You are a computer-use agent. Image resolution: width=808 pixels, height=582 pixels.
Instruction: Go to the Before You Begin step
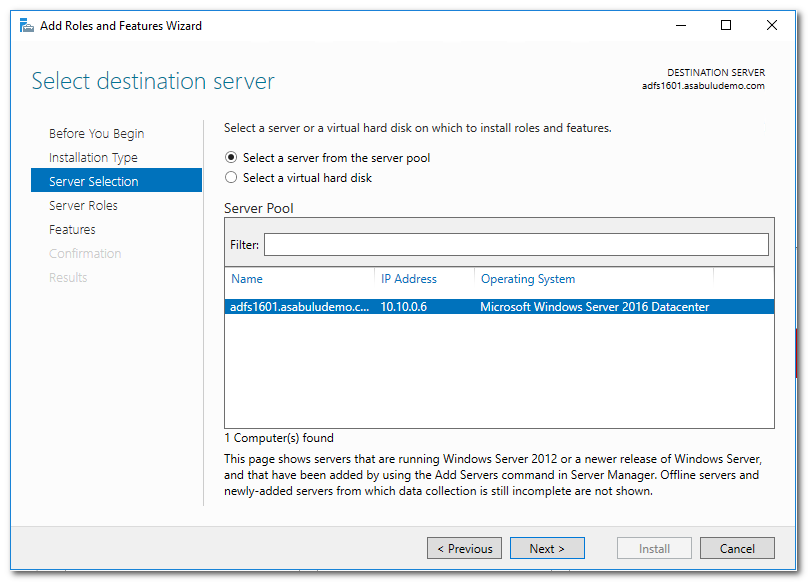pyautogui.click(x=96, y=134)
